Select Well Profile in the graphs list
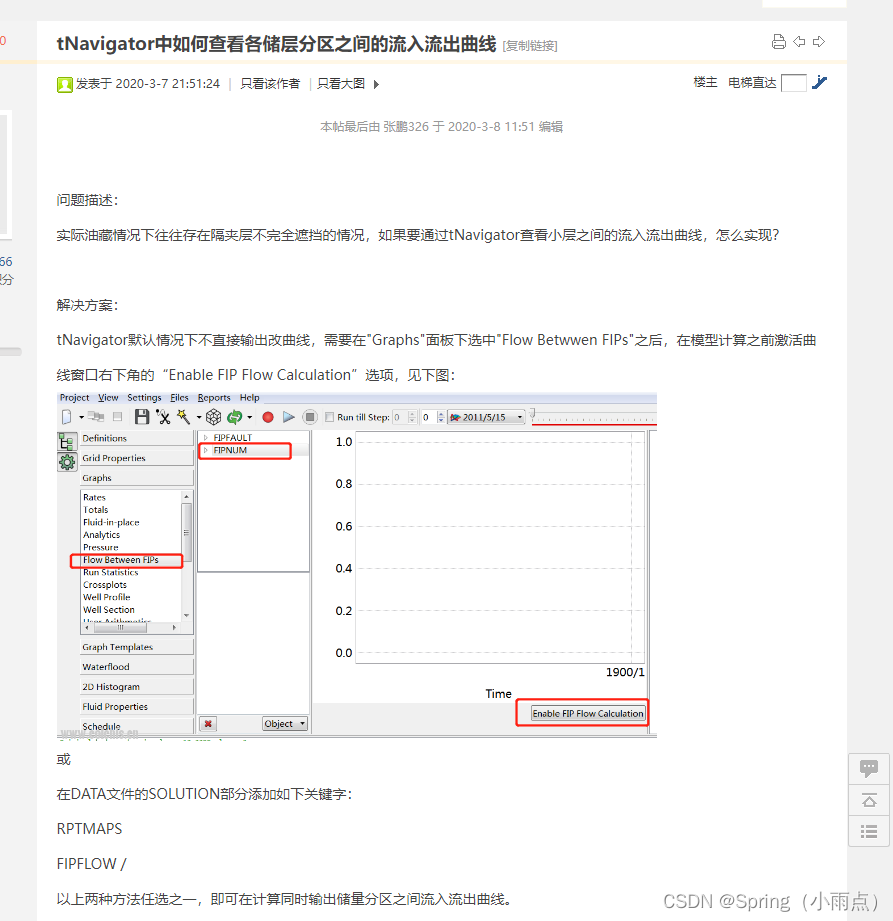Viewport: 893px width, 921px height. (106, 597)
